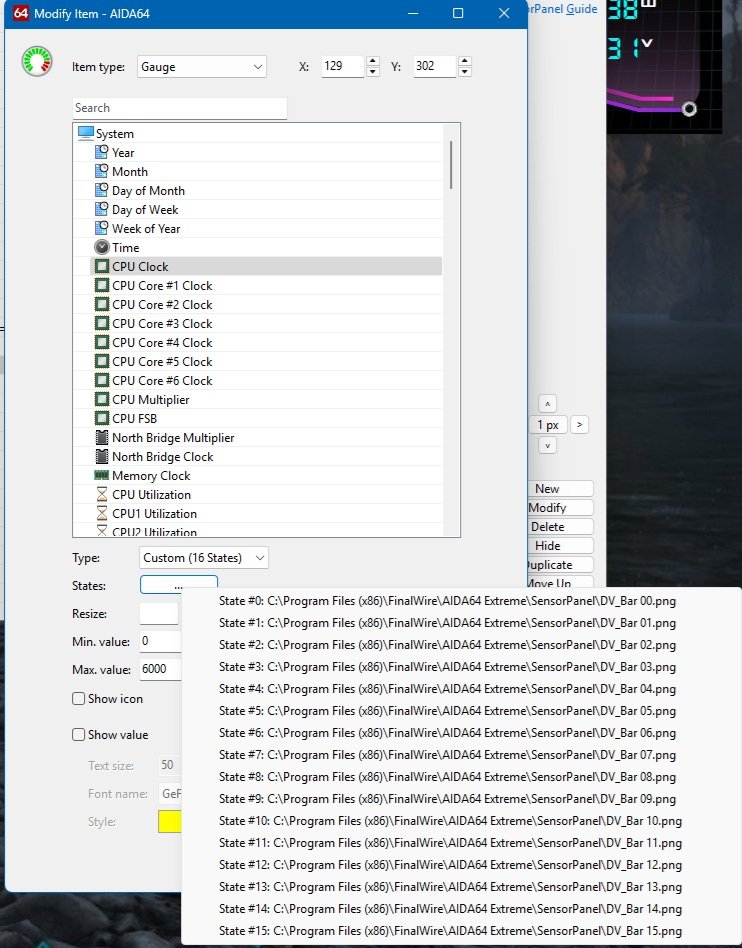Enable the Show value checkbox
This screenshot has width=742, height=948.
[79, 735]
